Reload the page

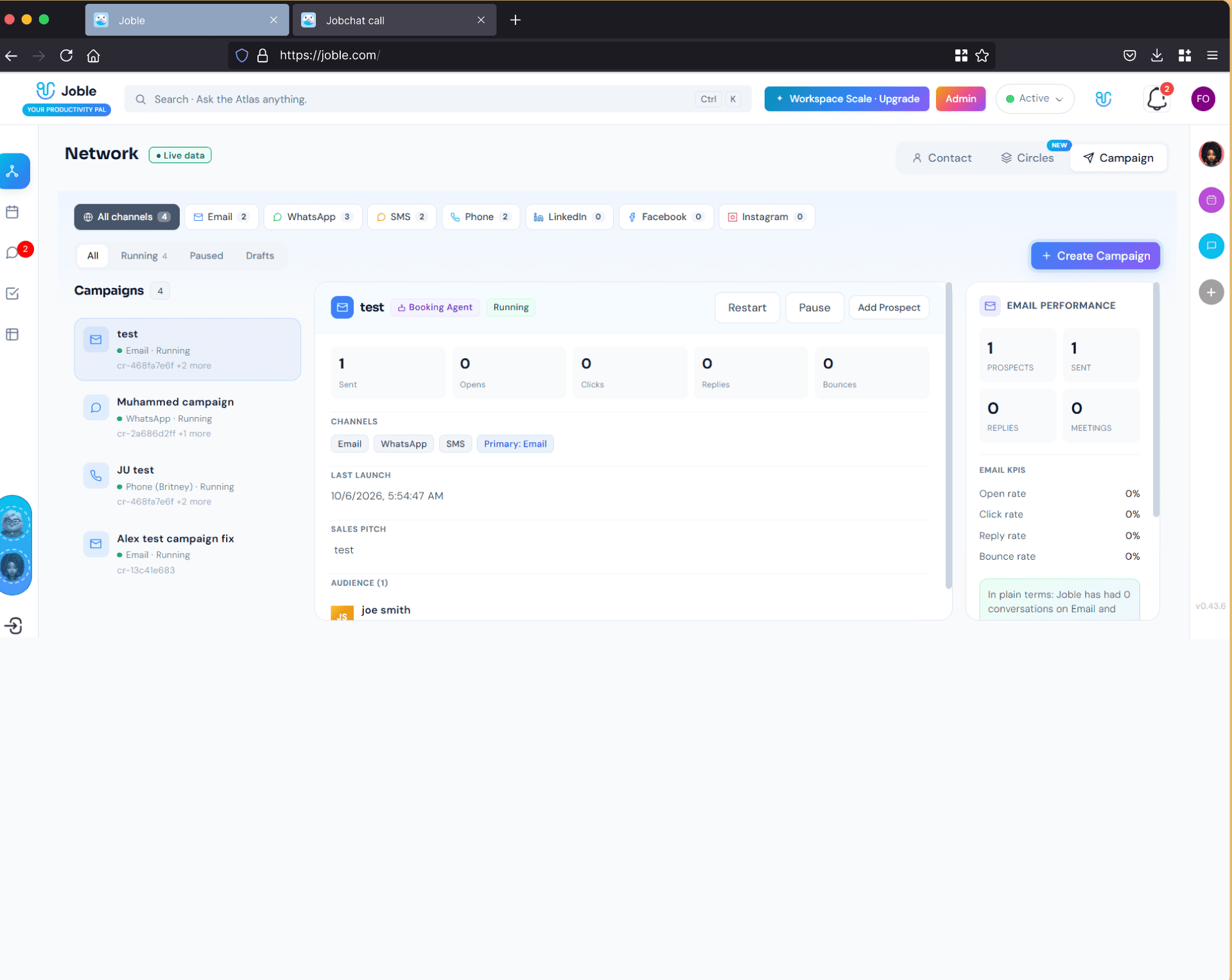tap(66, 56)
